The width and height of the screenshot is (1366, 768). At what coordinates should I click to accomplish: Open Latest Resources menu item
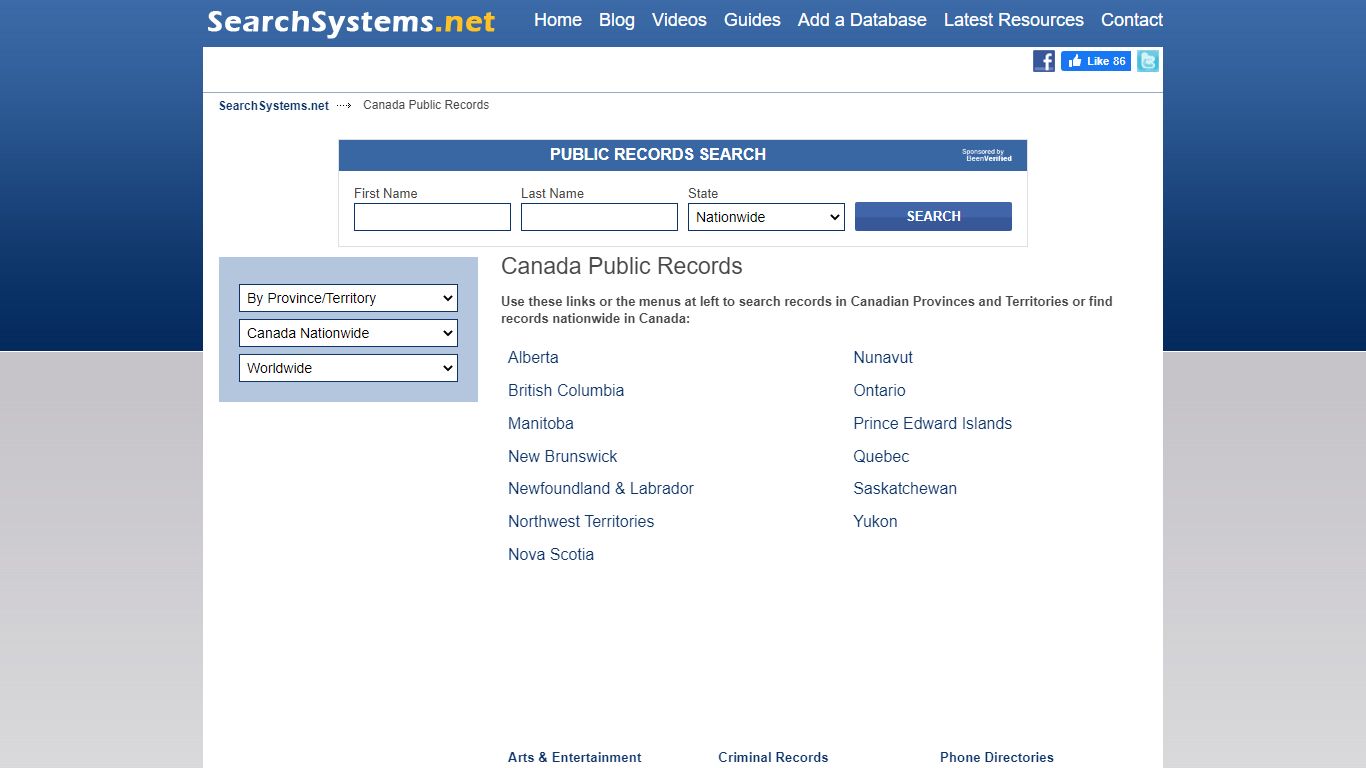(1014, 20)
